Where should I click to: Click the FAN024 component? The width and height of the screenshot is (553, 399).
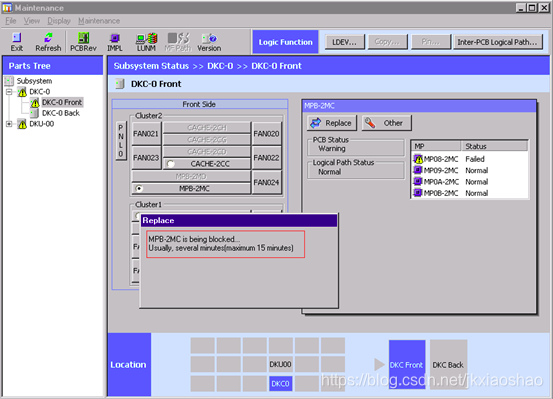[x=266, y=182]
